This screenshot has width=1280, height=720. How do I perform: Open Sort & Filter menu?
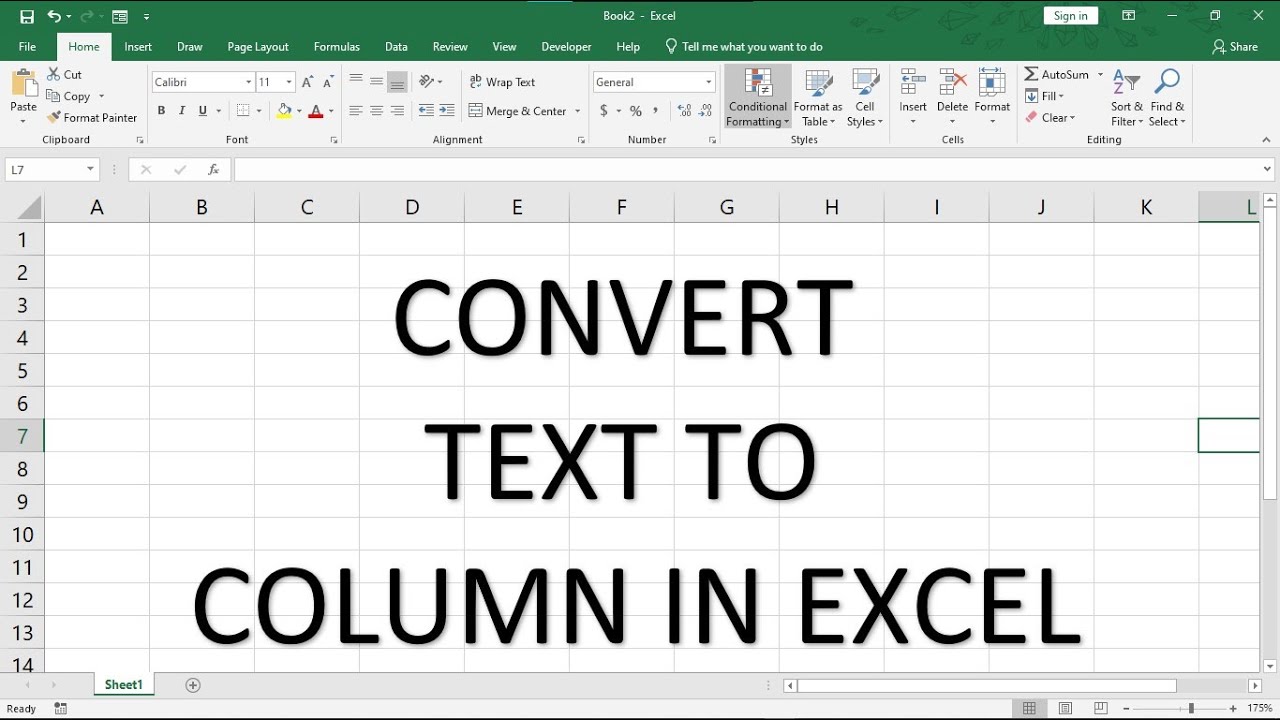pos(1127,98)
